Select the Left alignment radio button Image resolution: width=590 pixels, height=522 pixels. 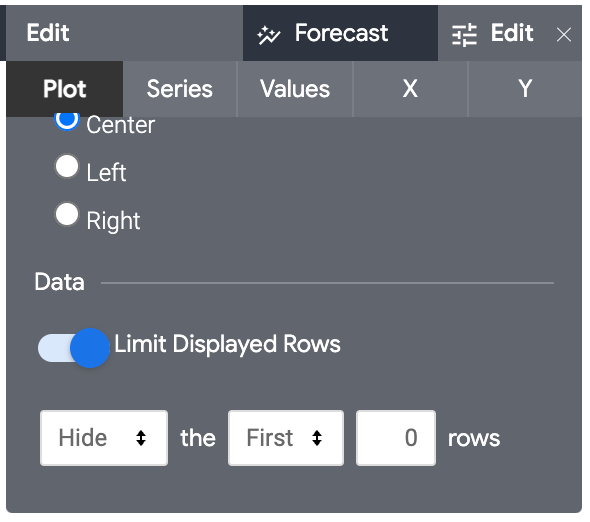pos(67,166)
